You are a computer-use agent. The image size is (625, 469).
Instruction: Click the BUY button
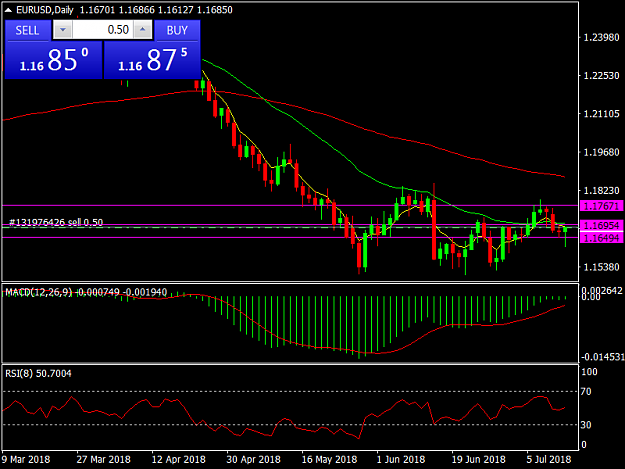point(177,30)
